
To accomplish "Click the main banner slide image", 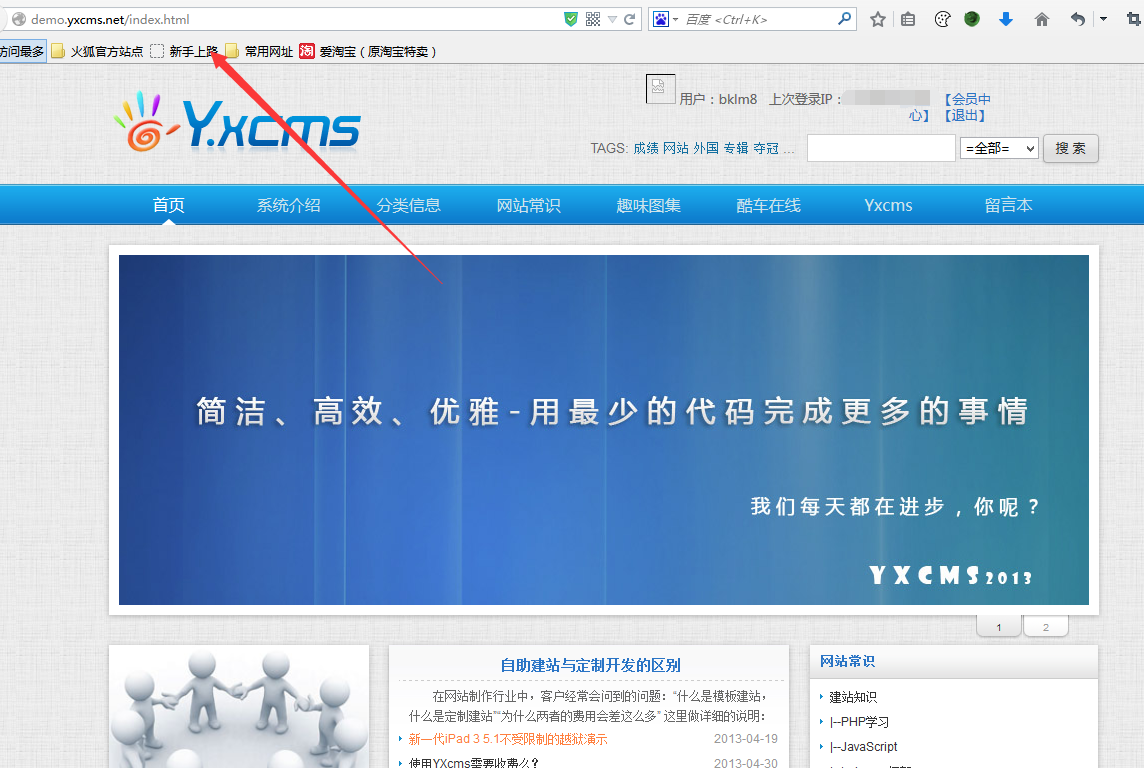I will point(603,430).
